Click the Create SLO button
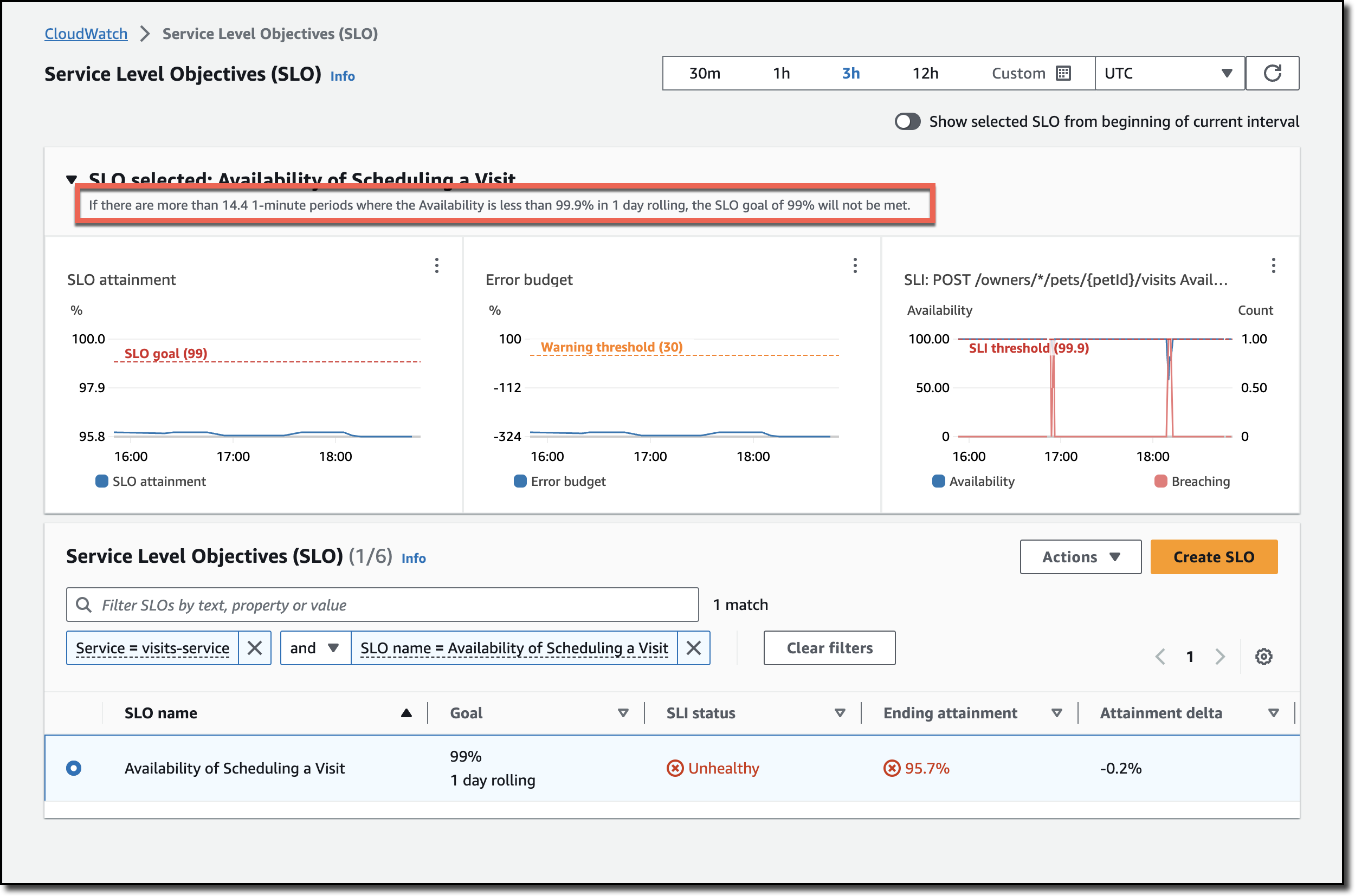1355x896 pixels. [1214, 556]
